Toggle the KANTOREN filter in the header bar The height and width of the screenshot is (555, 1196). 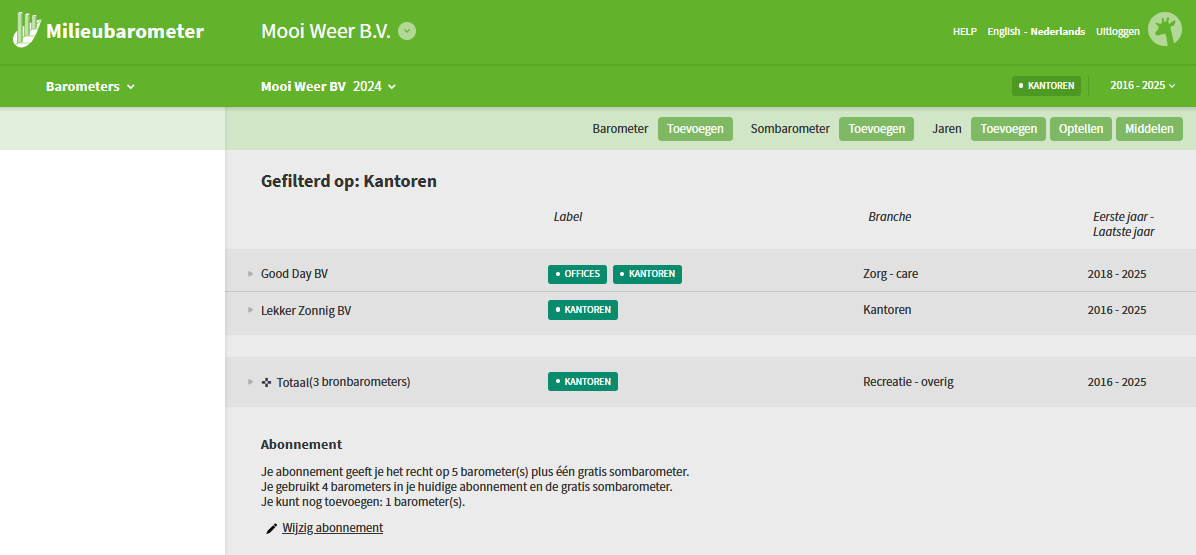(x=1046, y=86)
